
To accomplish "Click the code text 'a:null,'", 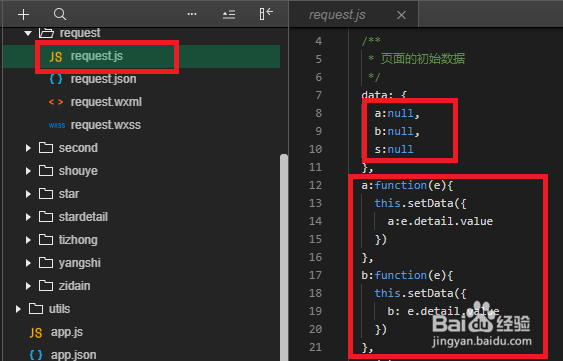I will [x=397, y=114].
